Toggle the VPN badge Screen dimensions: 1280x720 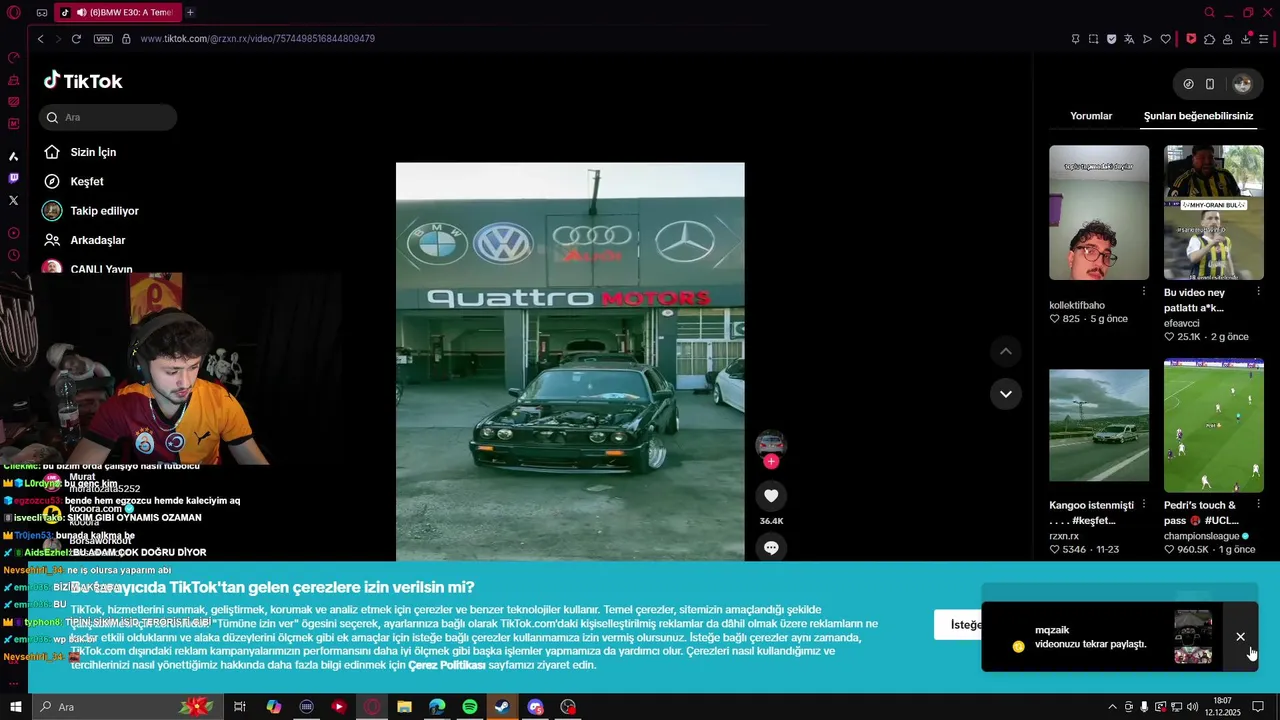pos(103,39)
